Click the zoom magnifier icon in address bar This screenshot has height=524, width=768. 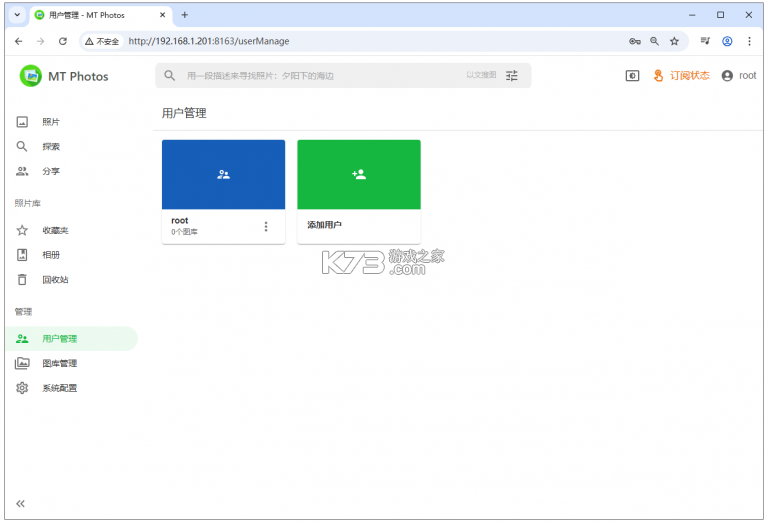[654, 41]
